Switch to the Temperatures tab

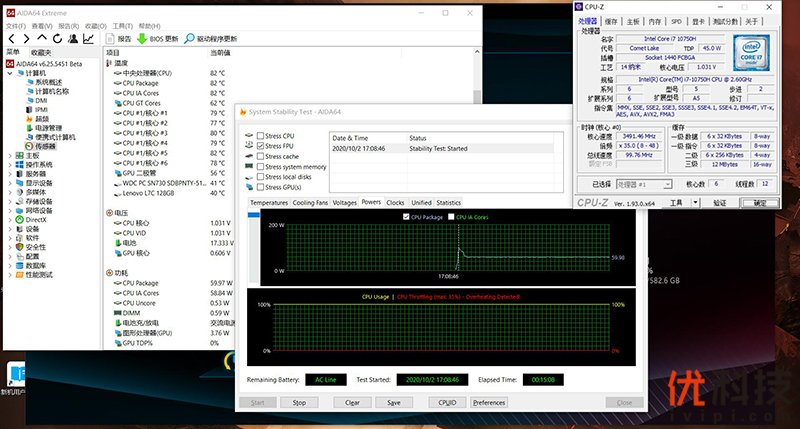point(269,202)
